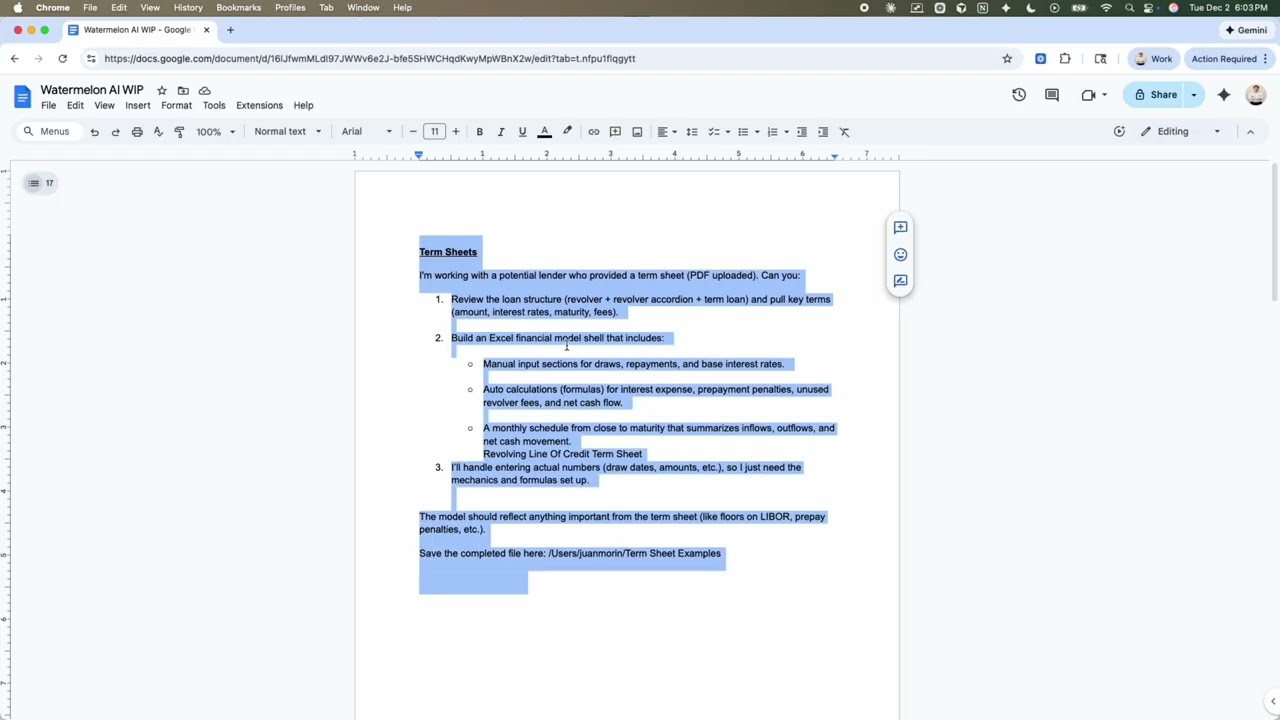Open the comments panel icon
The image size is (1280, 720).
click(1052, 95)
